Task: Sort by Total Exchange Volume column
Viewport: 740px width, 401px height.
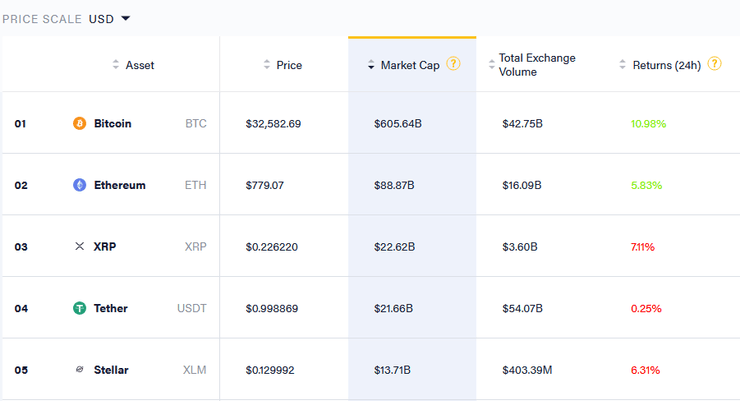Action: 537,65
